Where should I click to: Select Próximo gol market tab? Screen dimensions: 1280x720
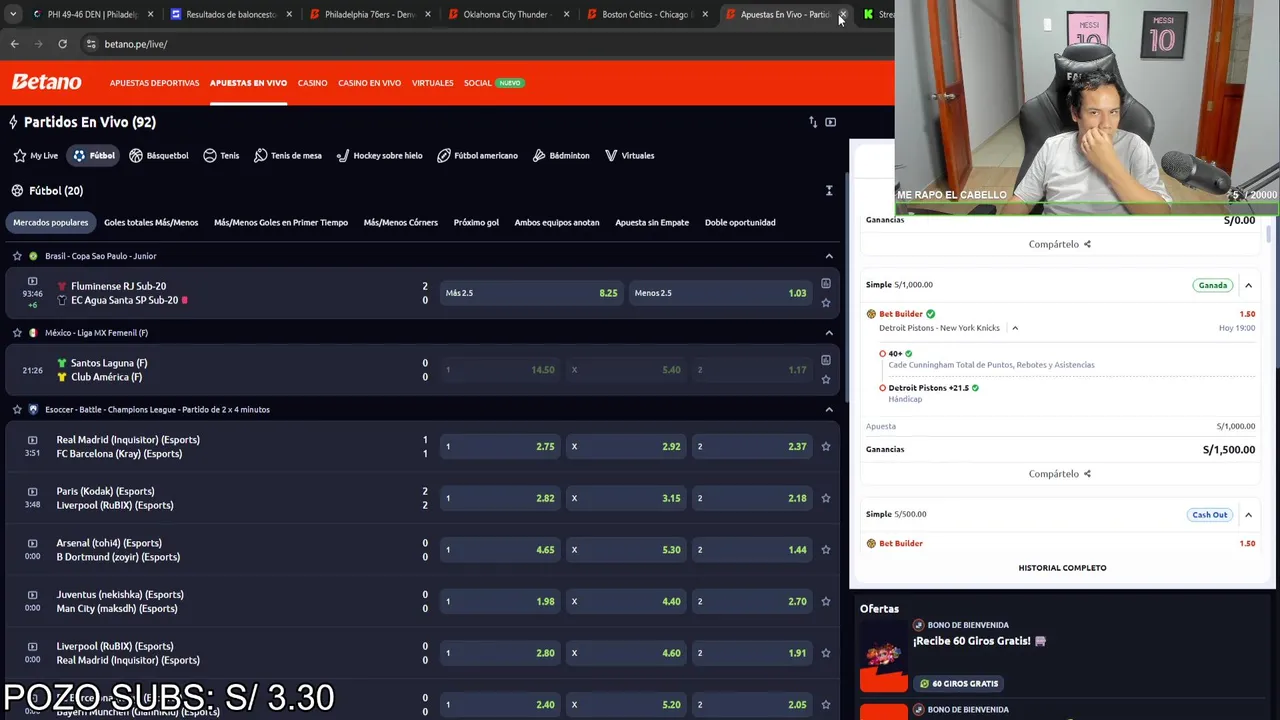[476, 222]
